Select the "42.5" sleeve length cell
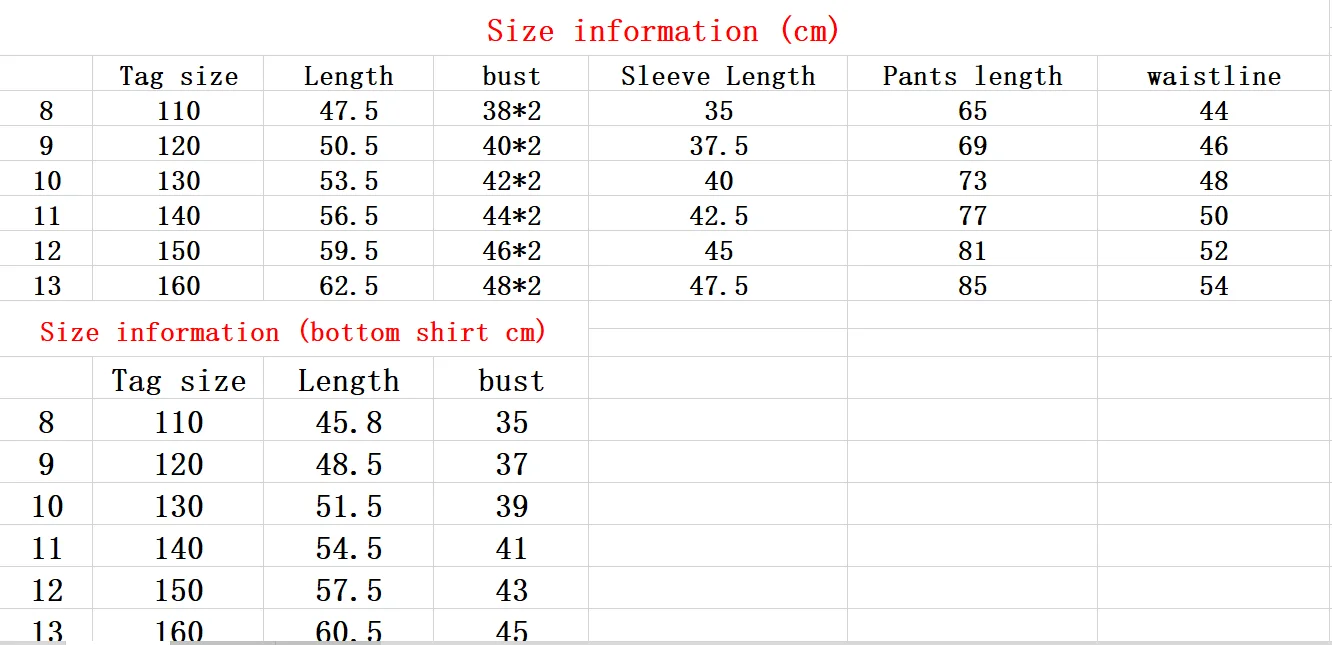This screenshot has width=1332, height=645. tap(718, 216)
